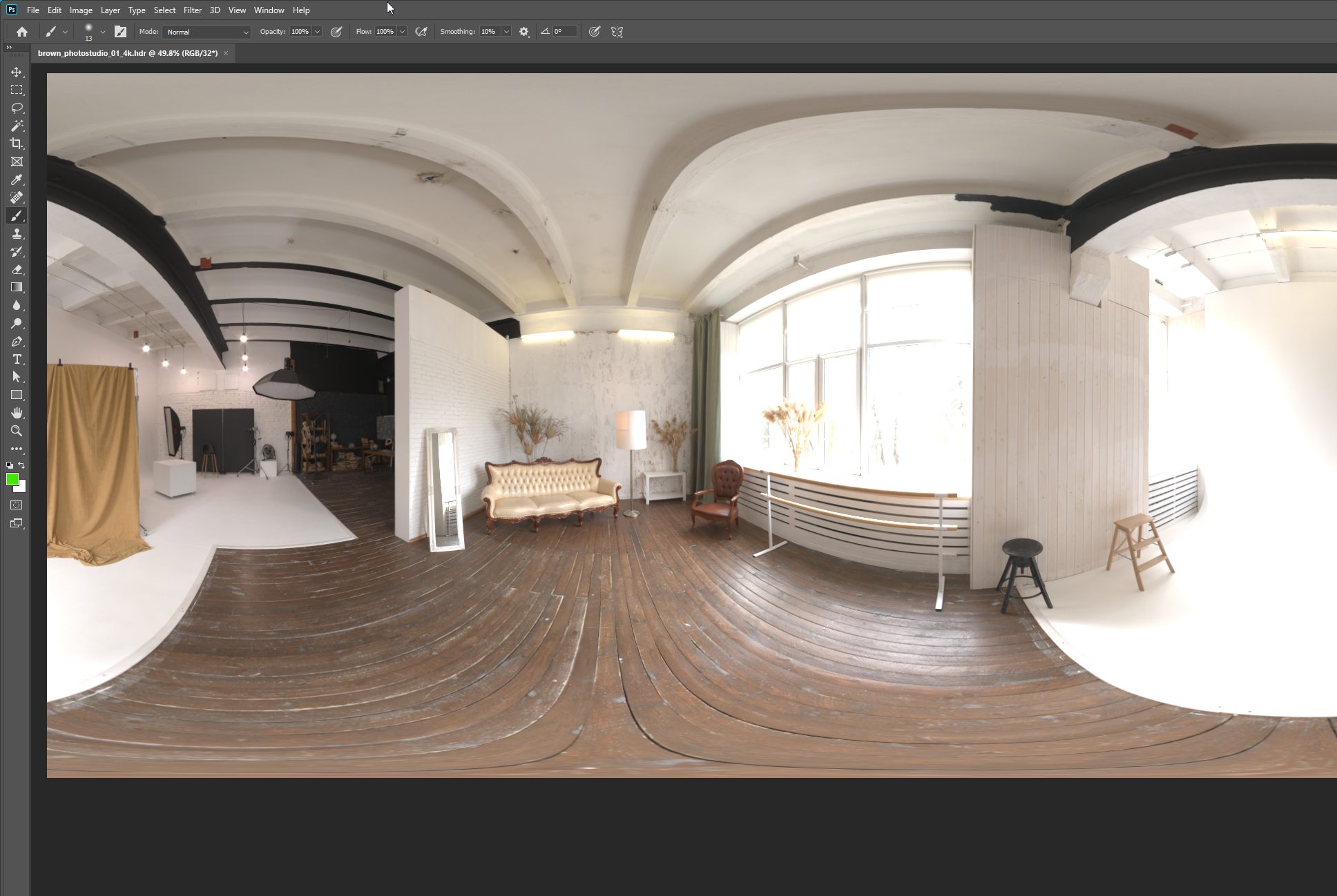
Task: Select the Crop tool
Action: 17,144
